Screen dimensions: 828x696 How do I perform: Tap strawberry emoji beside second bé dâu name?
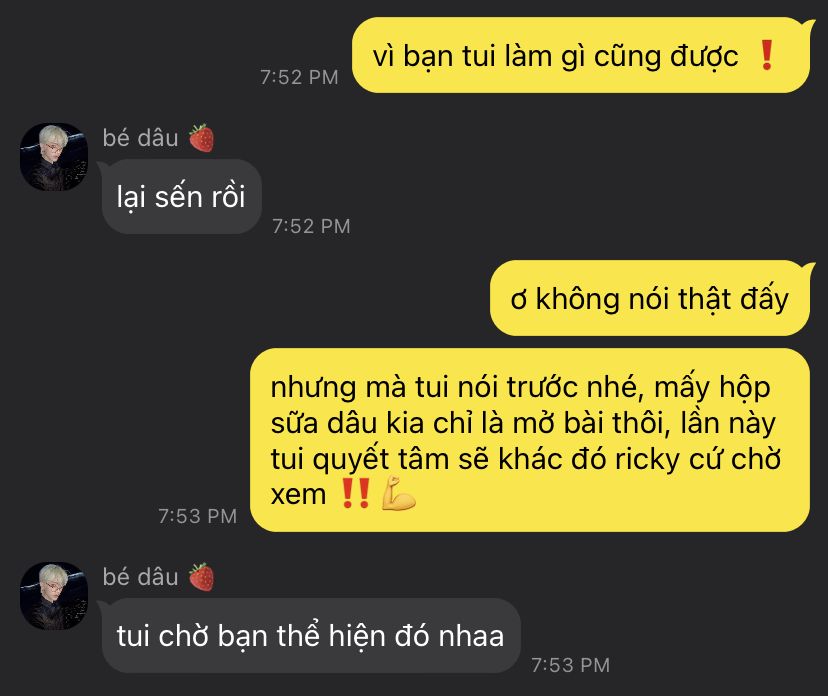click(202, 577)
